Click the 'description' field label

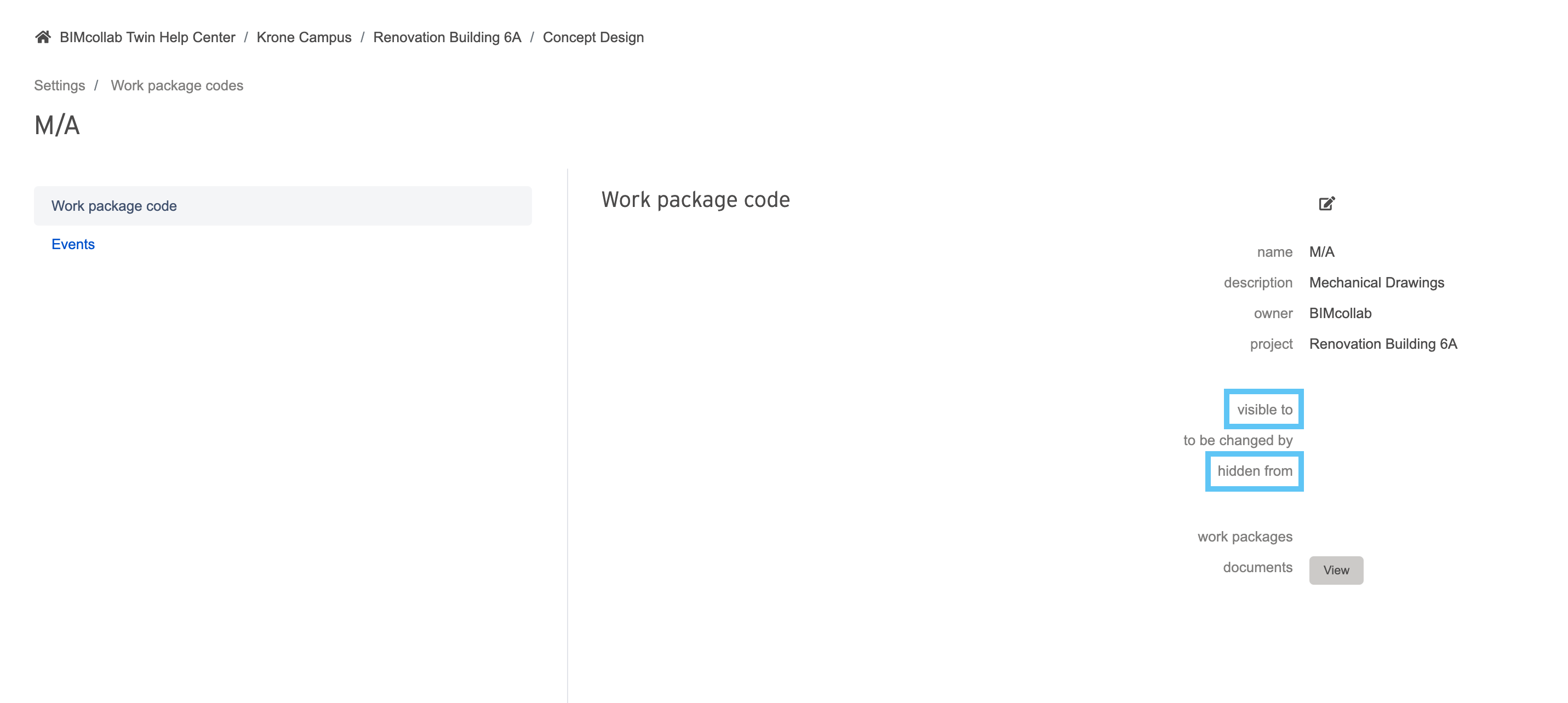[1258, 283]
